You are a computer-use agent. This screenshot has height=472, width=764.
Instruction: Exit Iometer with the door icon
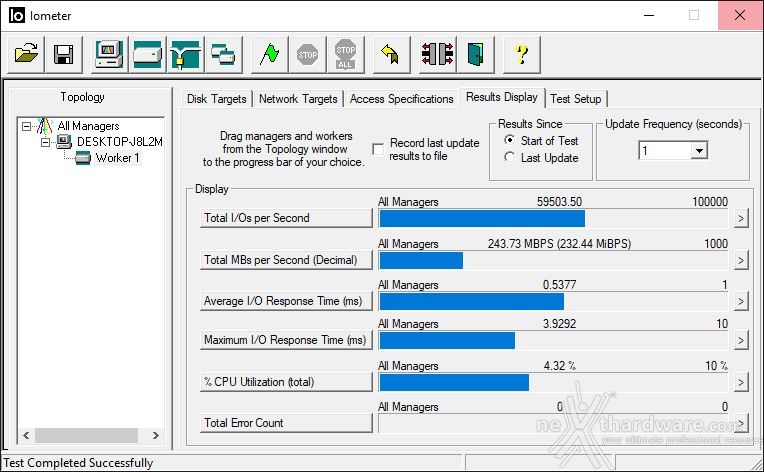click(475, 54)
